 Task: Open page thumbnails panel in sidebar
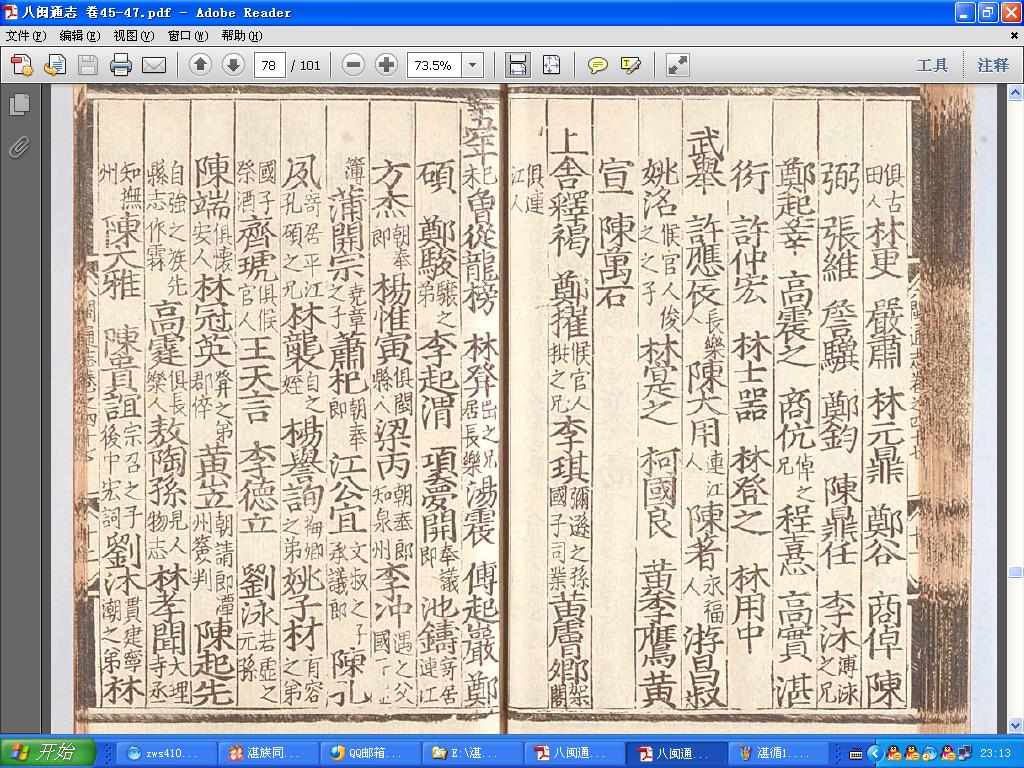[x=20, y=104]
